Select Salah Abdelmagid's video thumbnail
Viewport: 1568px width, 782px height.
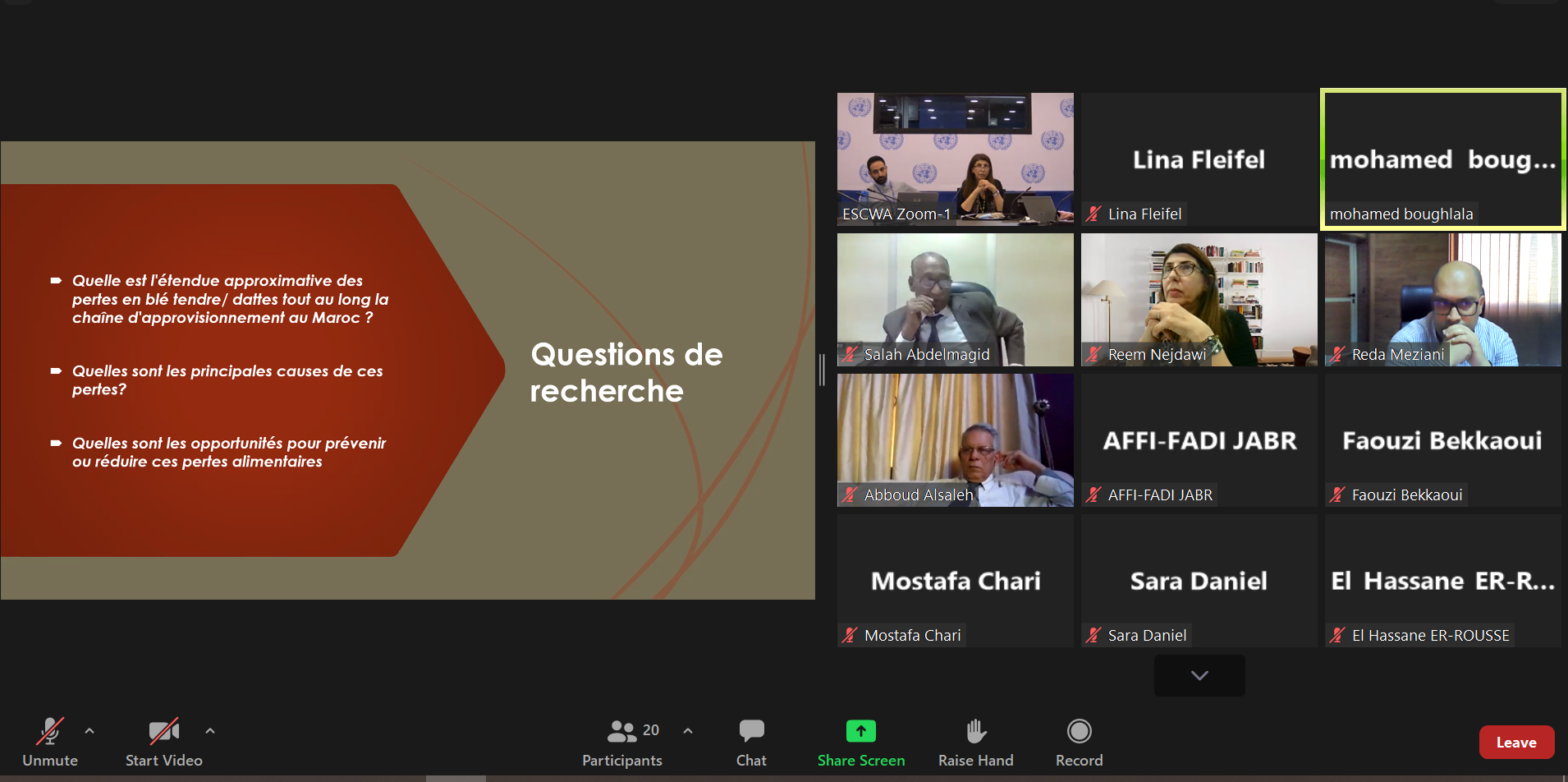(x=956, y=300)
